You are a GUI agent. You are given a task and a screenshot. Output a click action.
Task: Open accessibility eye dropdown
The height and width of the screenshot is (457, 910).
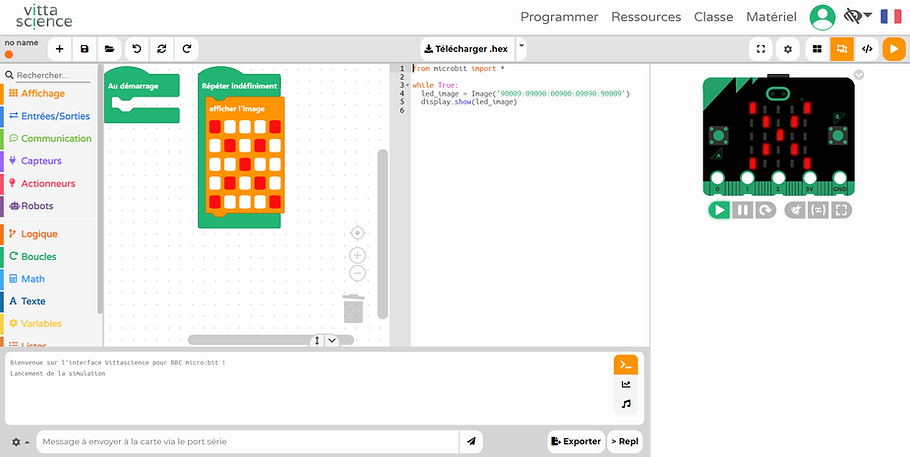point(858,16)
